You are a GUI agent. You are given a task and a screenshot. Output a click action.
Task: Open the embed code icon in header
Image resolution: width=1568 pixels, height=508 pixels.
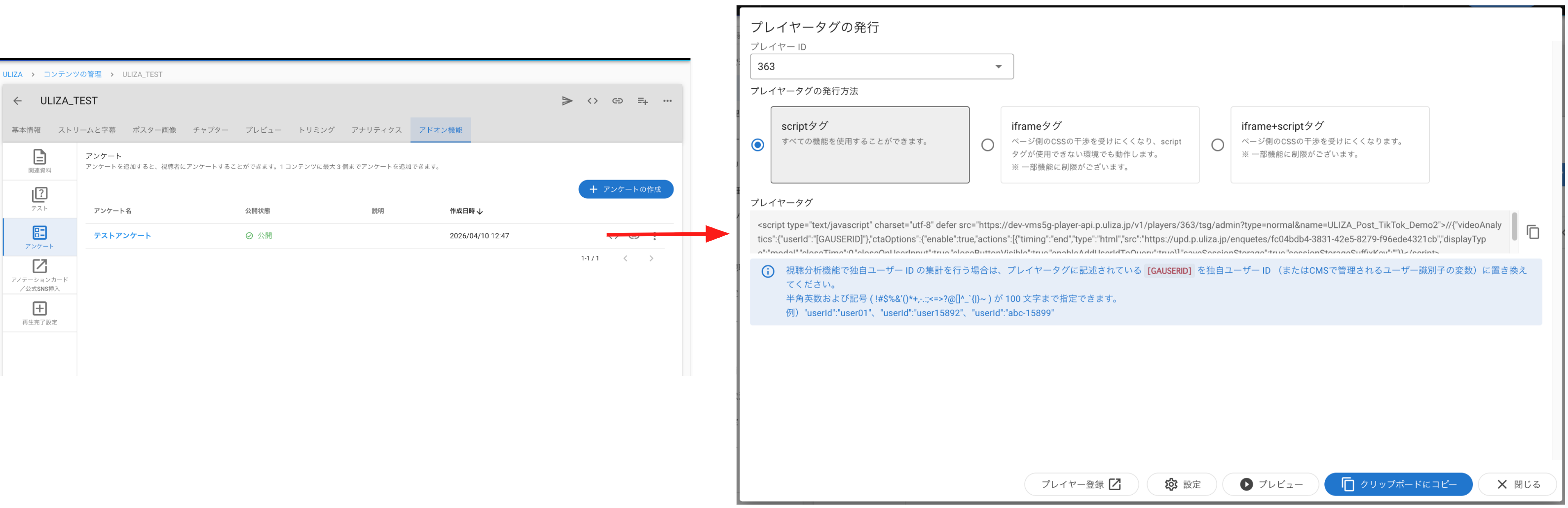pyautogui.click(x=592, y=101)
